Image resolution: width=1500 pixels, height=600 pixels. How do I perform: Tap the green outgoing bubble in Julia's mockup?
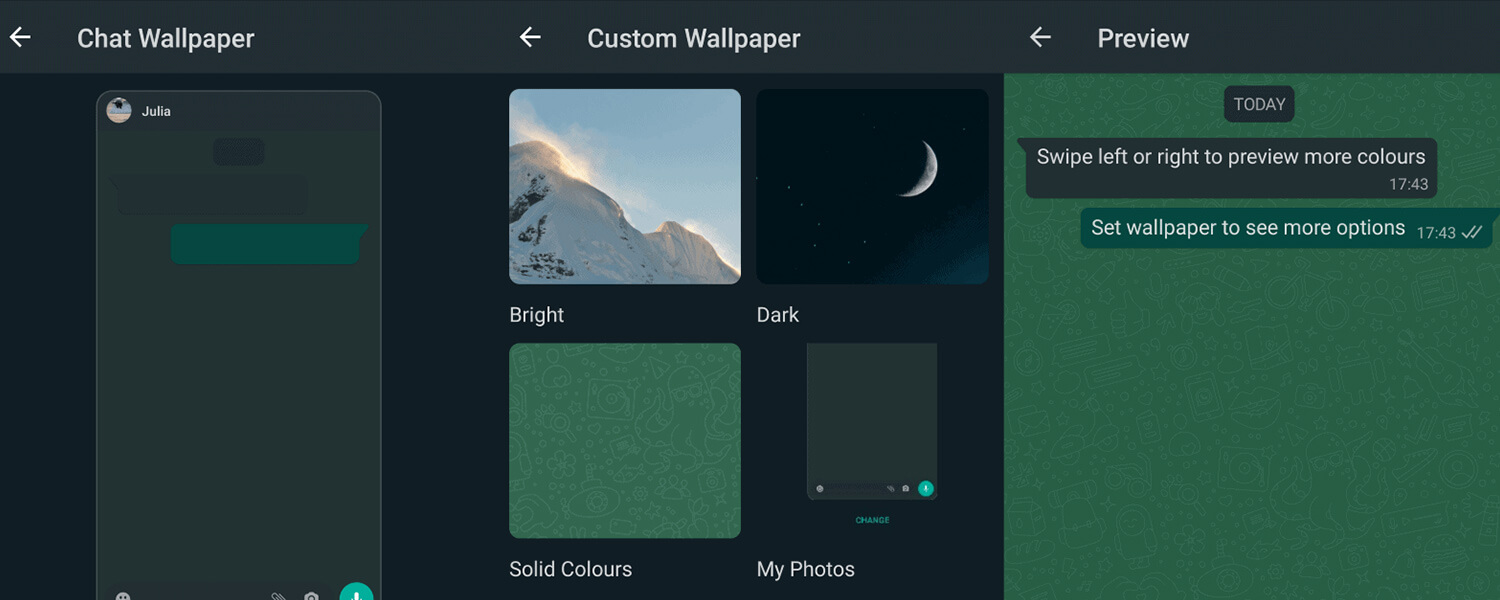(x=268, y=244)
